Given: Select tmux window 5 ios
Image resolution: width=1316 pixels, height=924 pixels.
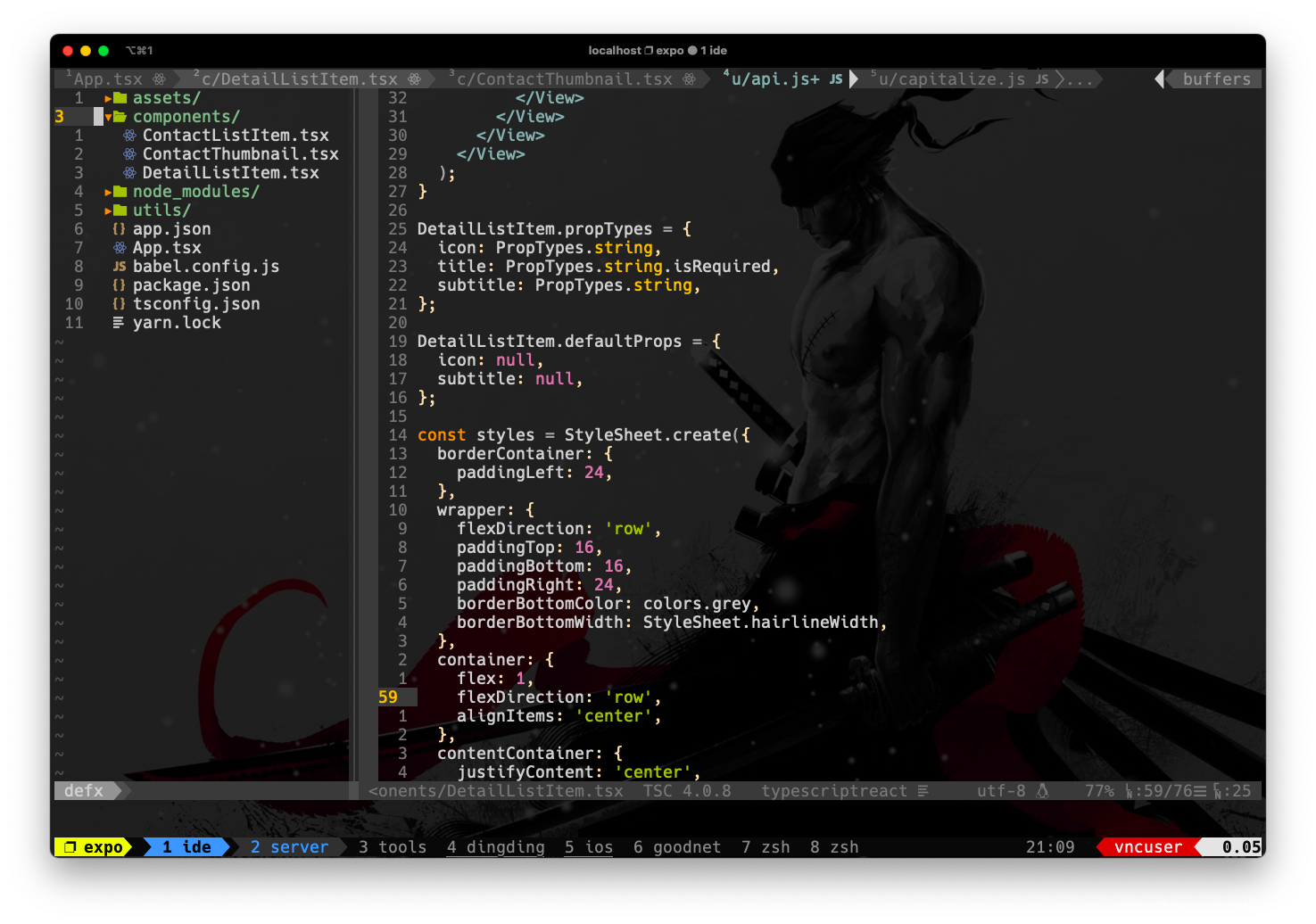Looking at the screenshot, I should coord(589,847).
